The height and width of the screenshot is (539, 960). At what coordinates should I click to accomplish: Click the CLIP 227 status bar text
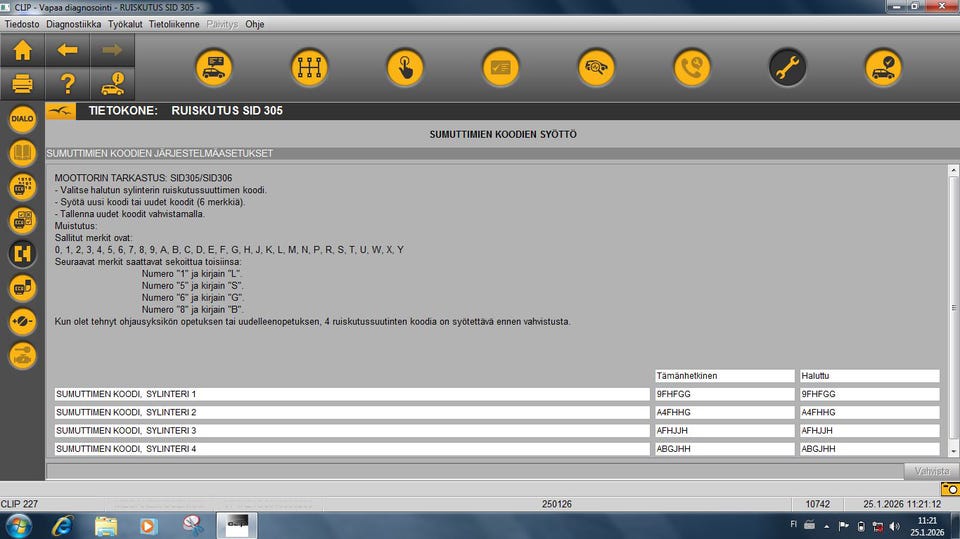(19, 504)
